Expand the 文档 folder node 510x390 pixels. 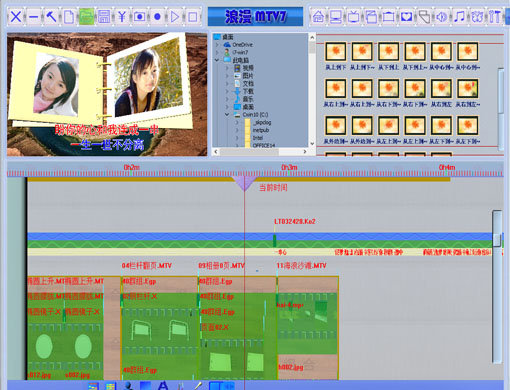(x=227, y=84)
